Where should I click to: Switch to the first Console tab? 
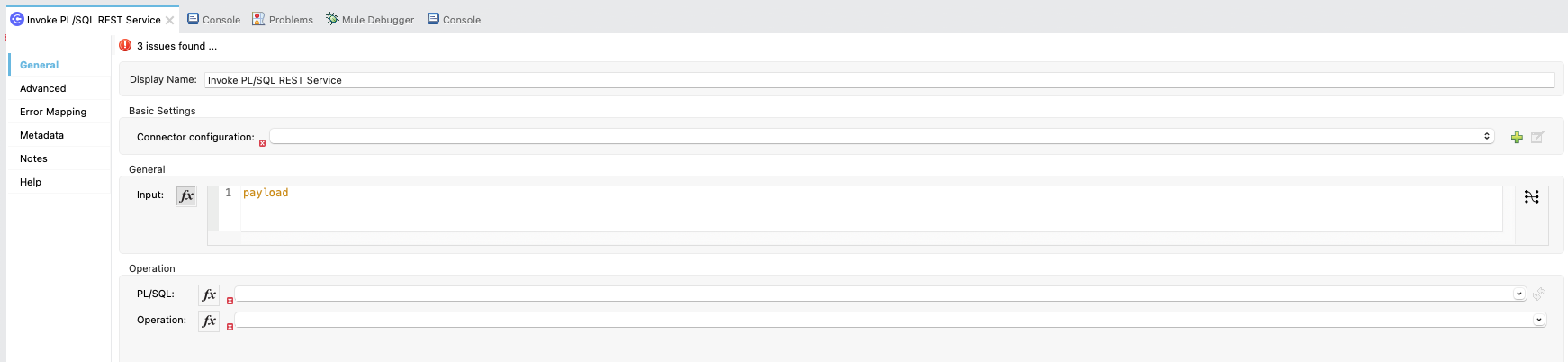(213, 19)
